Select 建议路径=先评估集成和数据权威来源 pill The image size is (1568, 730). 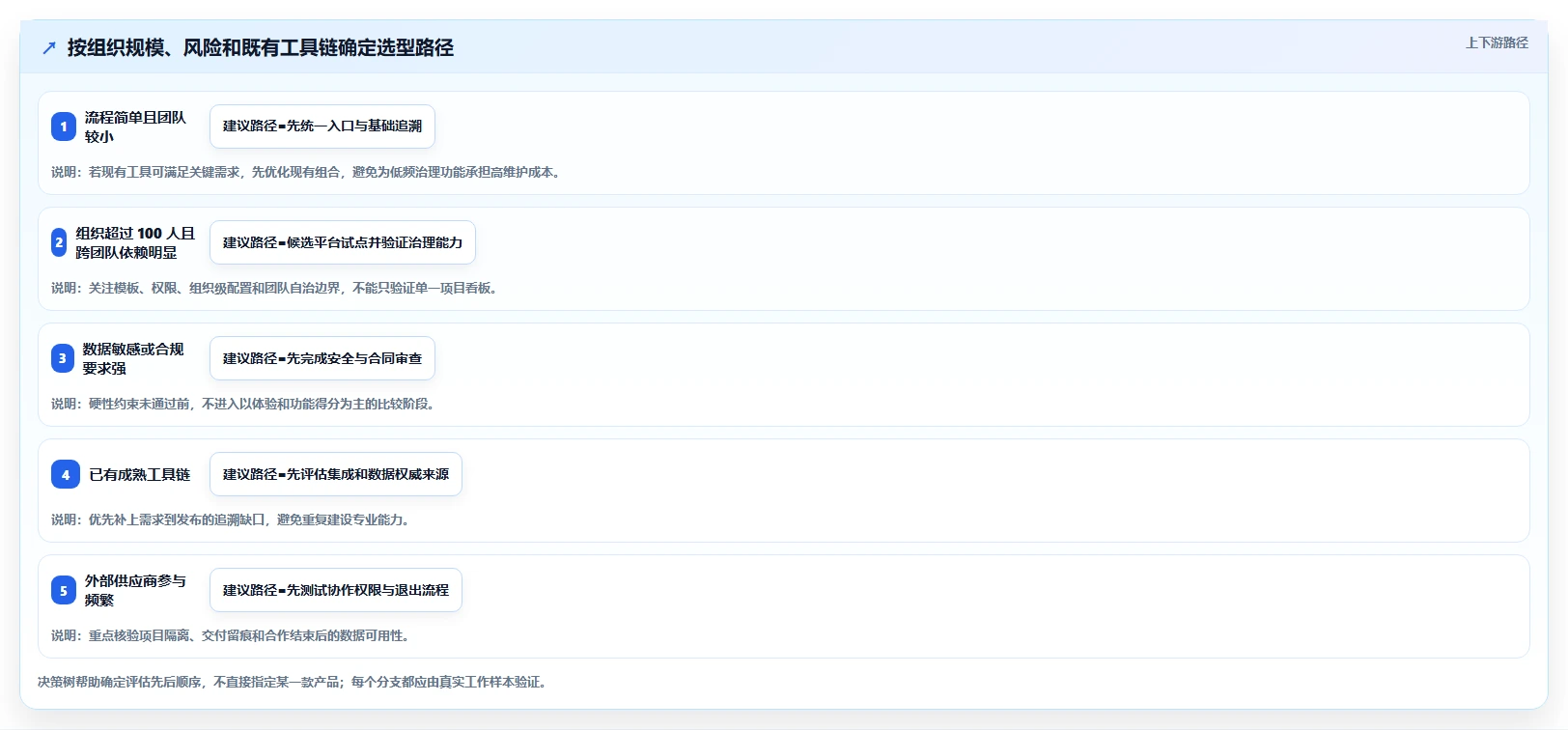point(336,474)
